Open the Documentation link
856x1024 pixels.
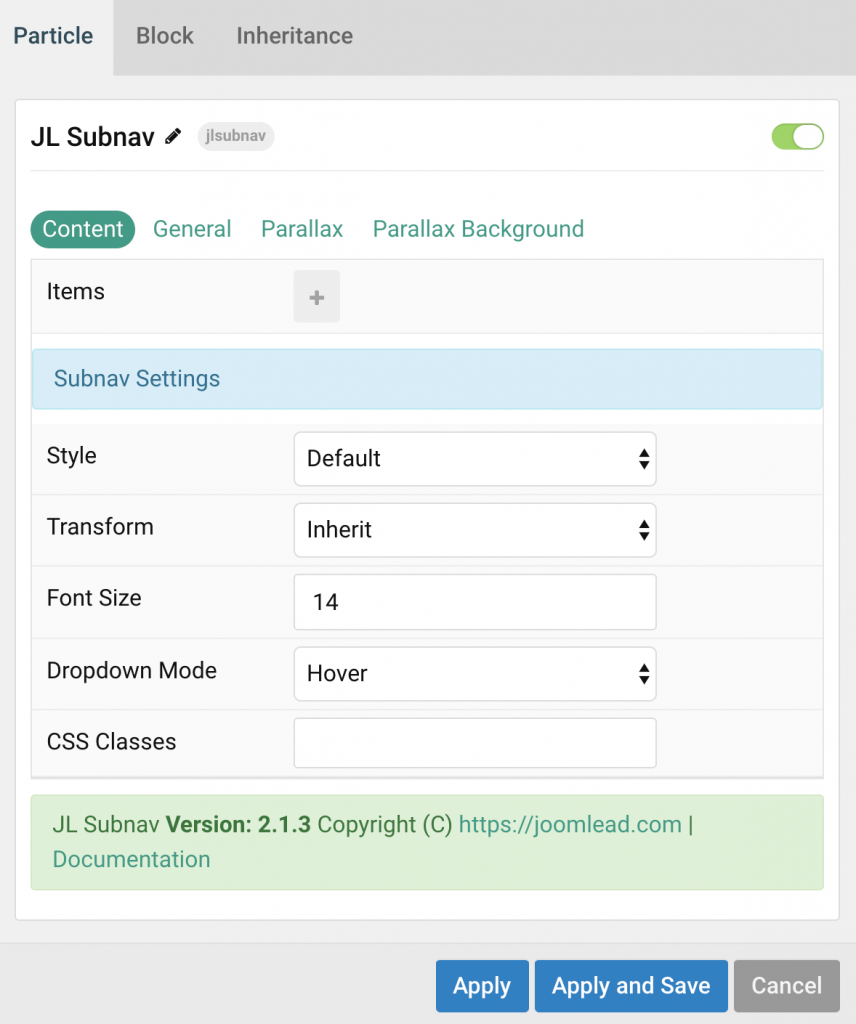pyautogui.click(x=131, y=859)
